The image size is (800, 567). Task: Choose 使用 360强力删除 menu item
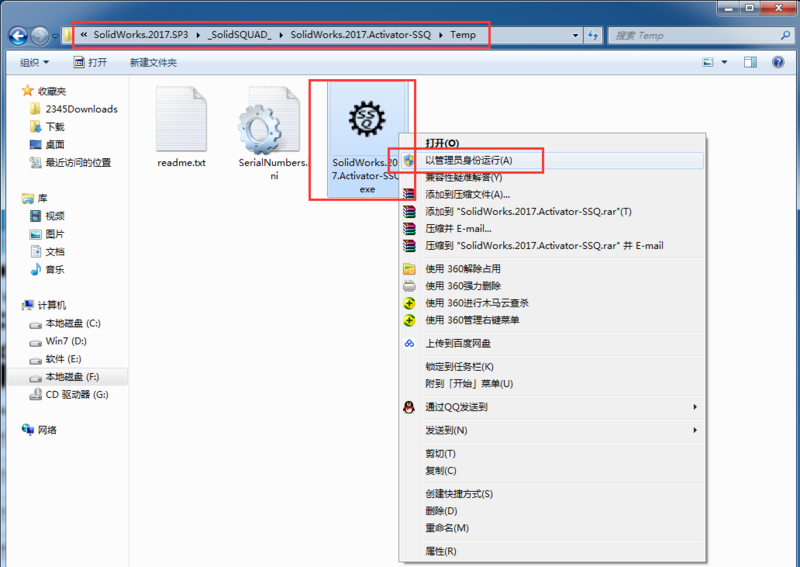pyautogui.click(x=552, y=286)
